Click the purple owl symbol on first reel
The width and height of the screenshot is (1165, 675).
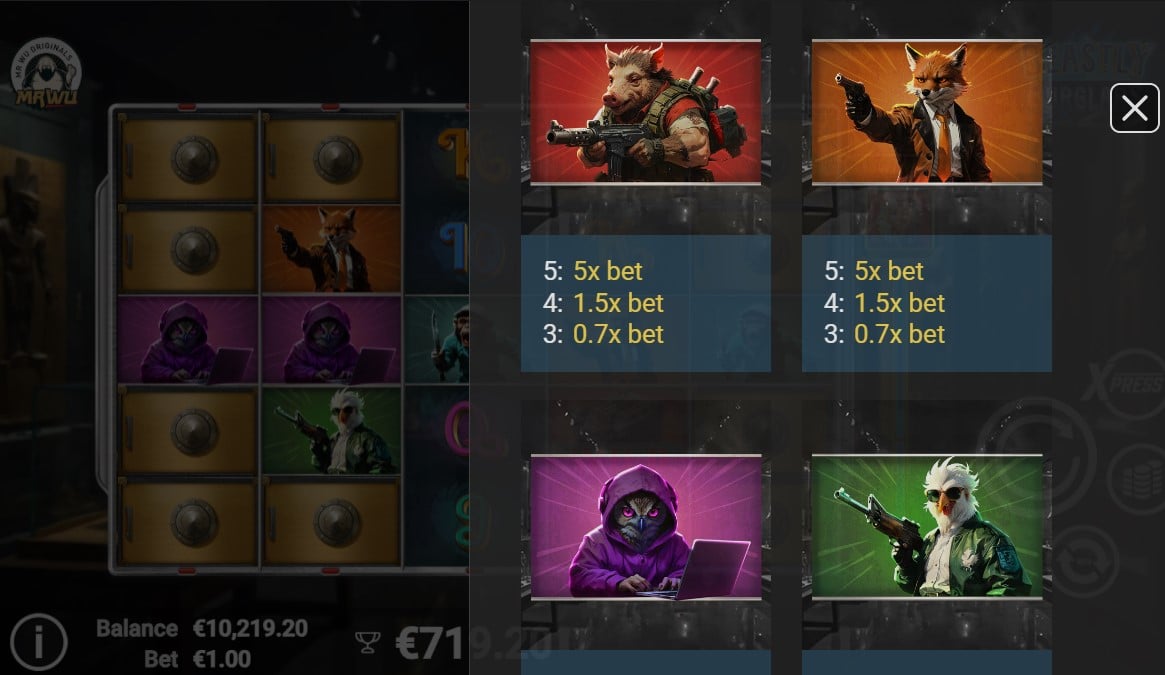pyautogui.click(x=188, y=340)
